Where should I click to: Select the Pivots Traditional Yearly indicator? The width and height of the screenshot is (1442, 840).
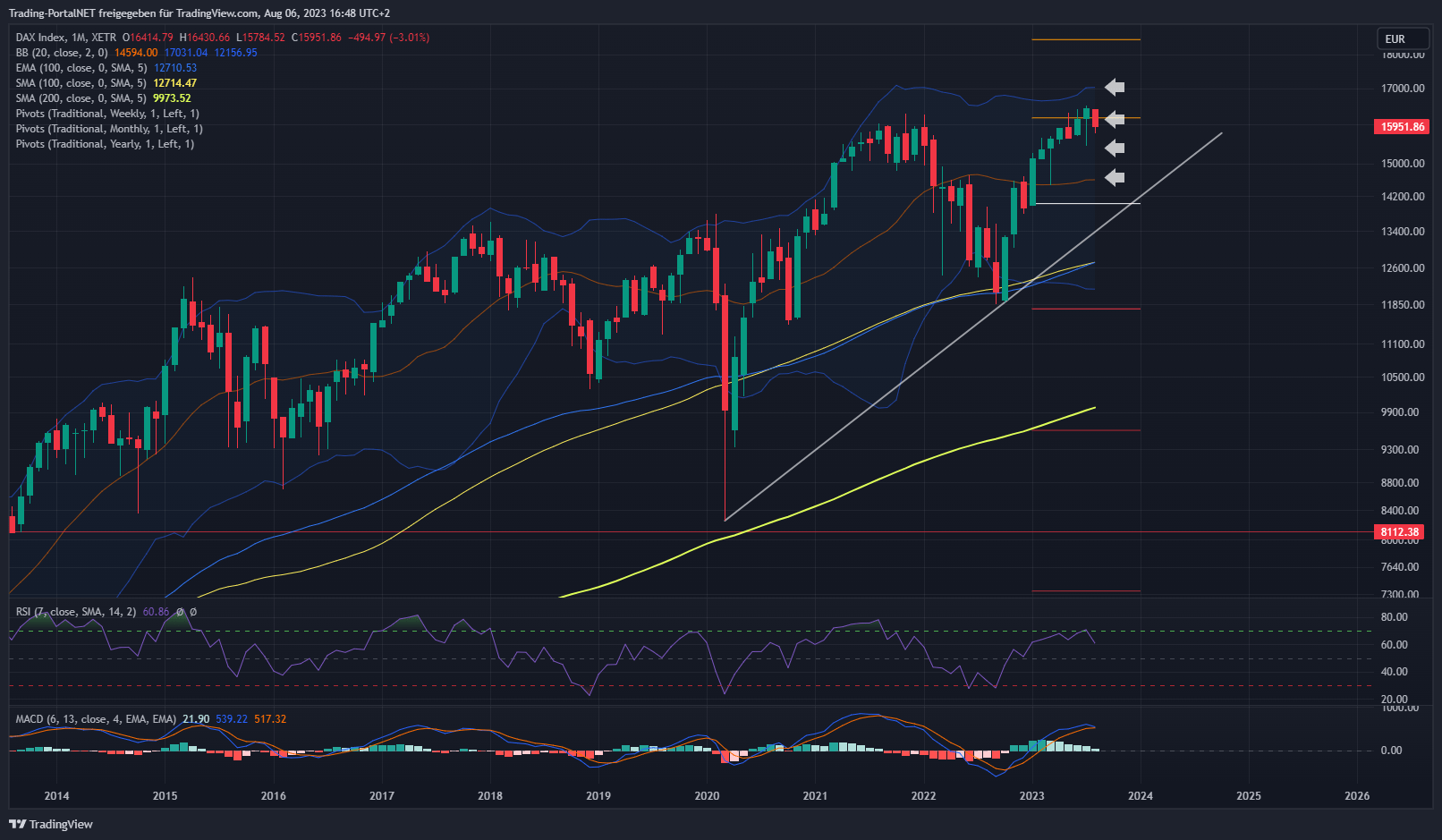105,144
